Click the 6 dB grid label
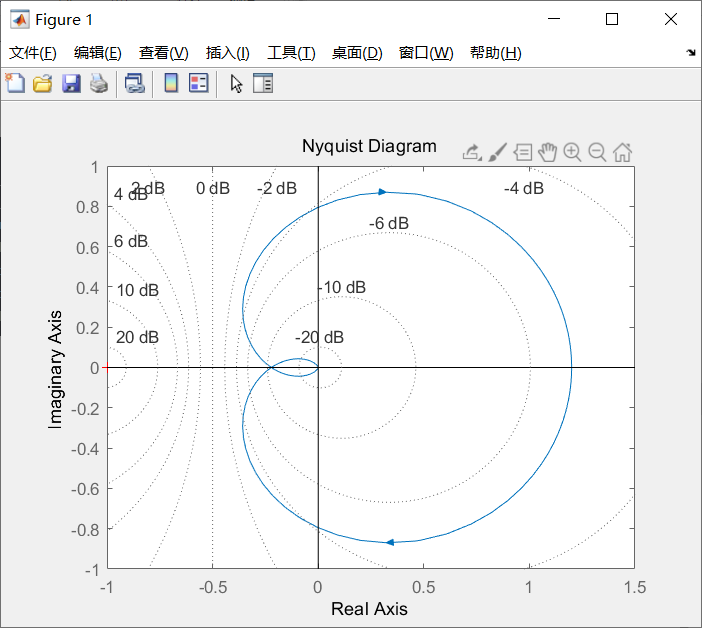This screenshot has width=702, height=628. (131, 241)
